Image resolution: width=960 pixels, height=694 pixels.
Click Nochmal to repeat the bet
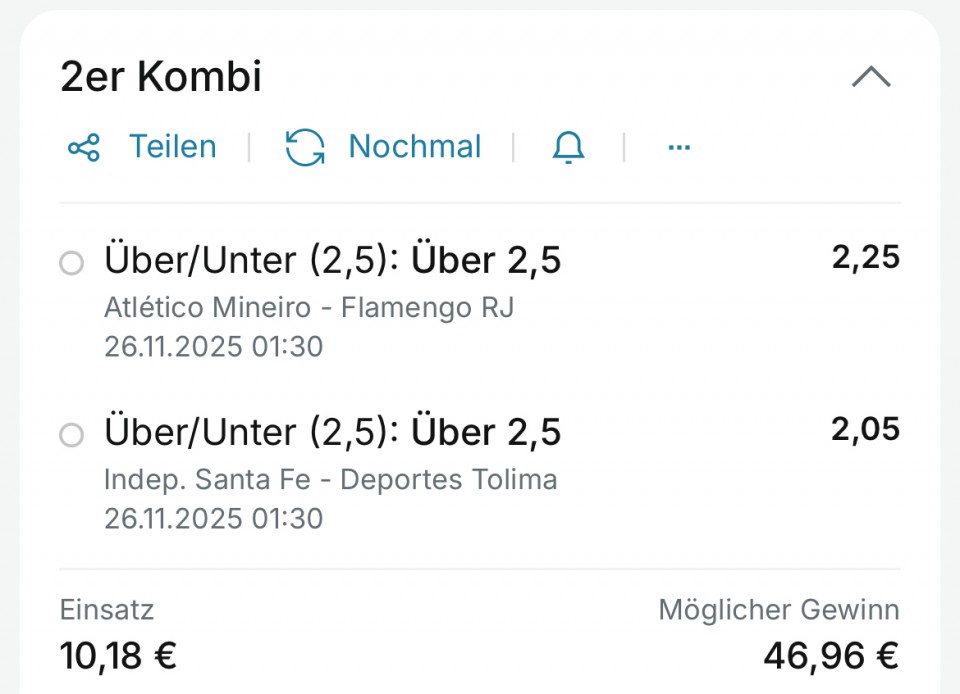pos(414,147)
